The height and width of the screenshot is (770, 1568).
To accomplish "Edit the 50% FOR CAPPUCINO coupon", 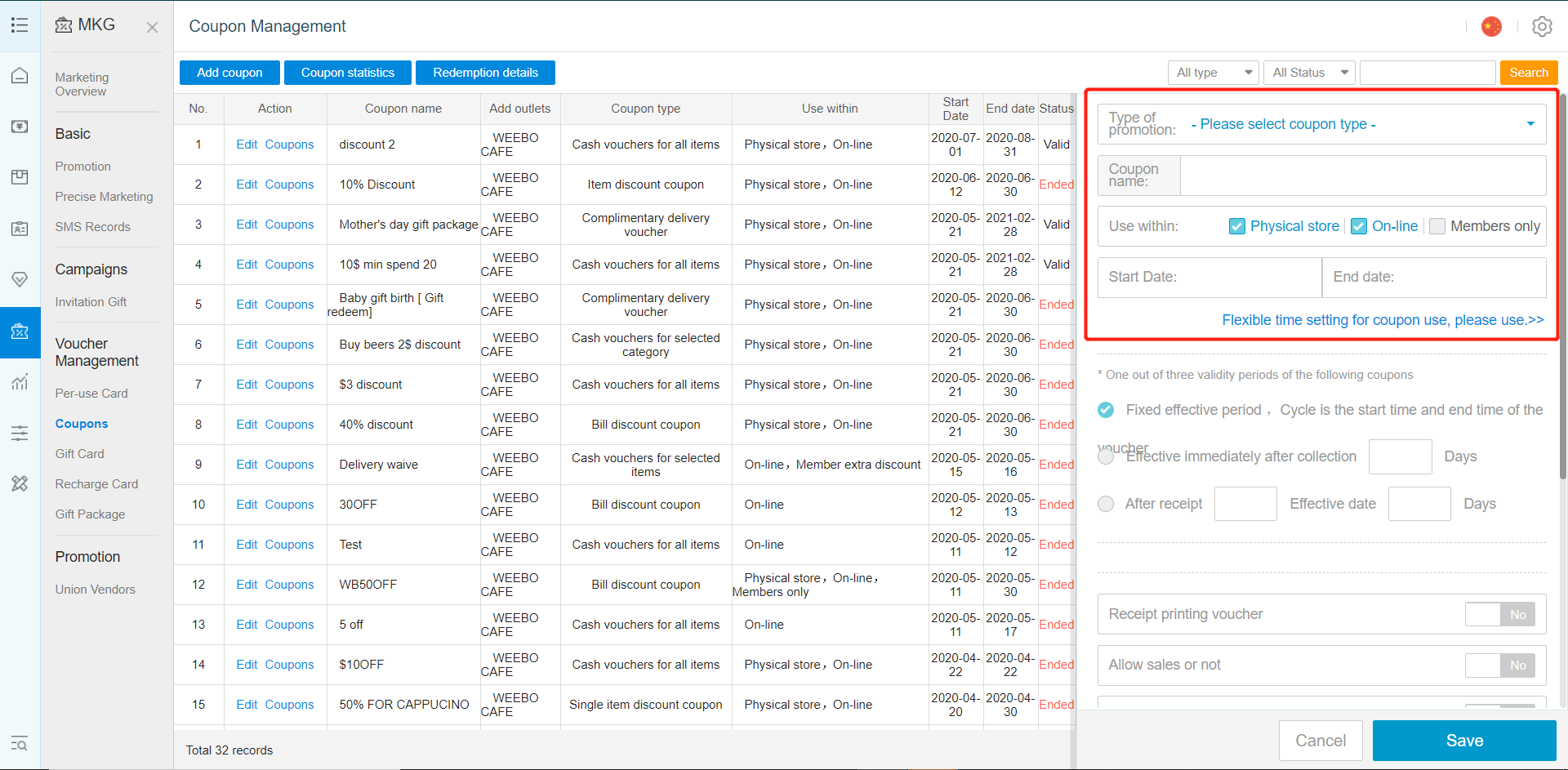I will pyautogui.click(x=247, y=705).
